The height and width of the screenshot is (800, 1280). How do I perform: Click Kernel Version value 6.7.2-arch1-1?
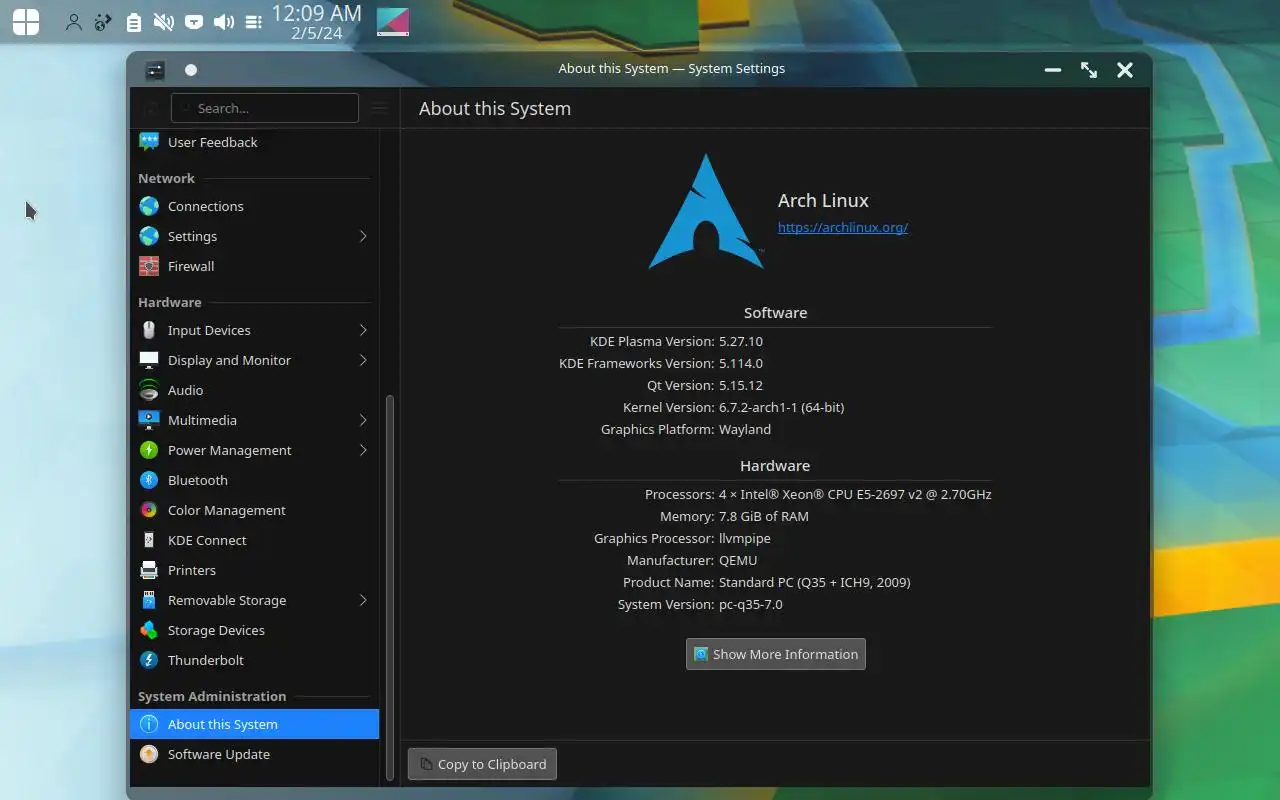(x=782, y=407)
